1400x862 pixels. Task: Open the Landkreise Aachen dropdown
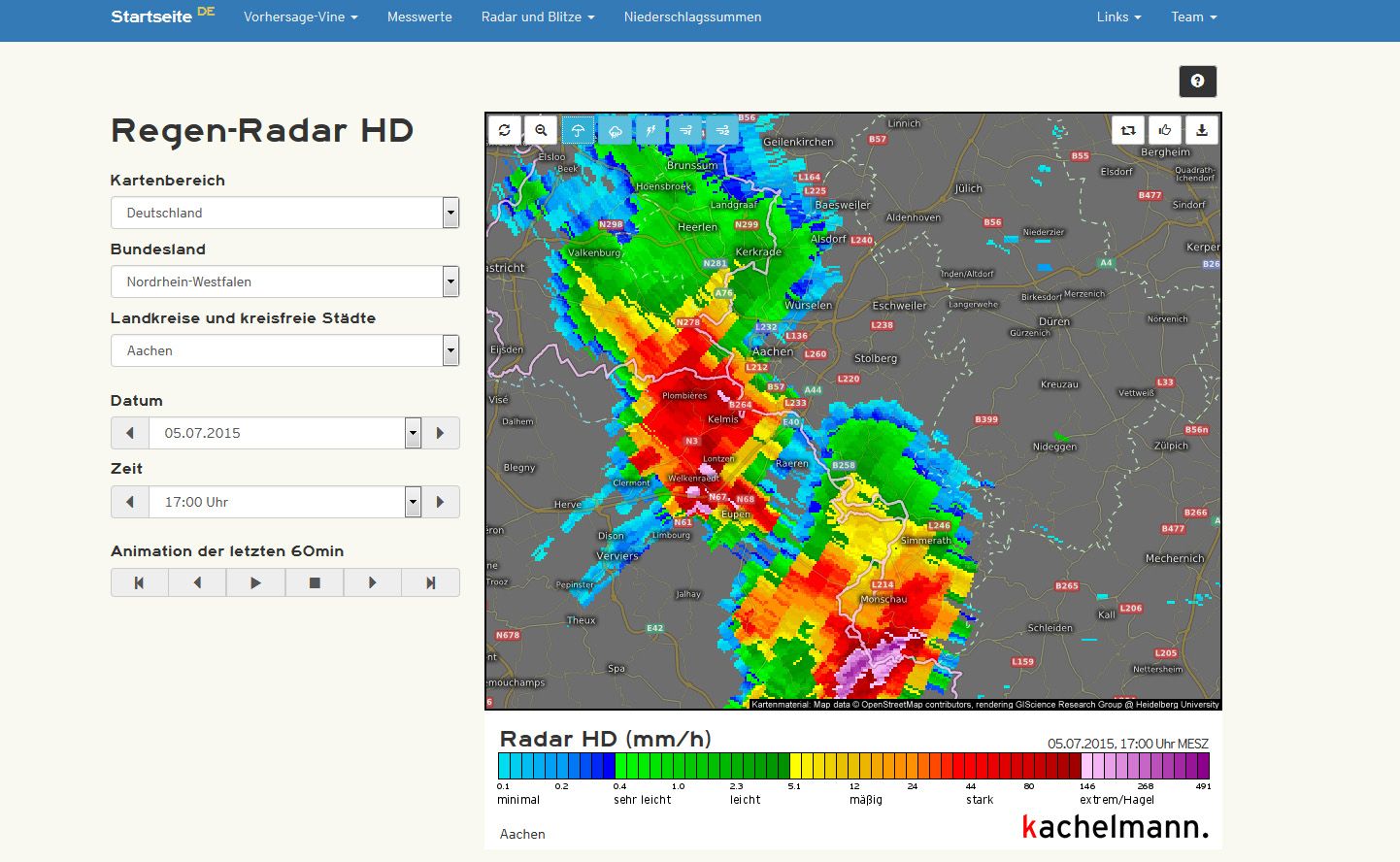[284, 350]
